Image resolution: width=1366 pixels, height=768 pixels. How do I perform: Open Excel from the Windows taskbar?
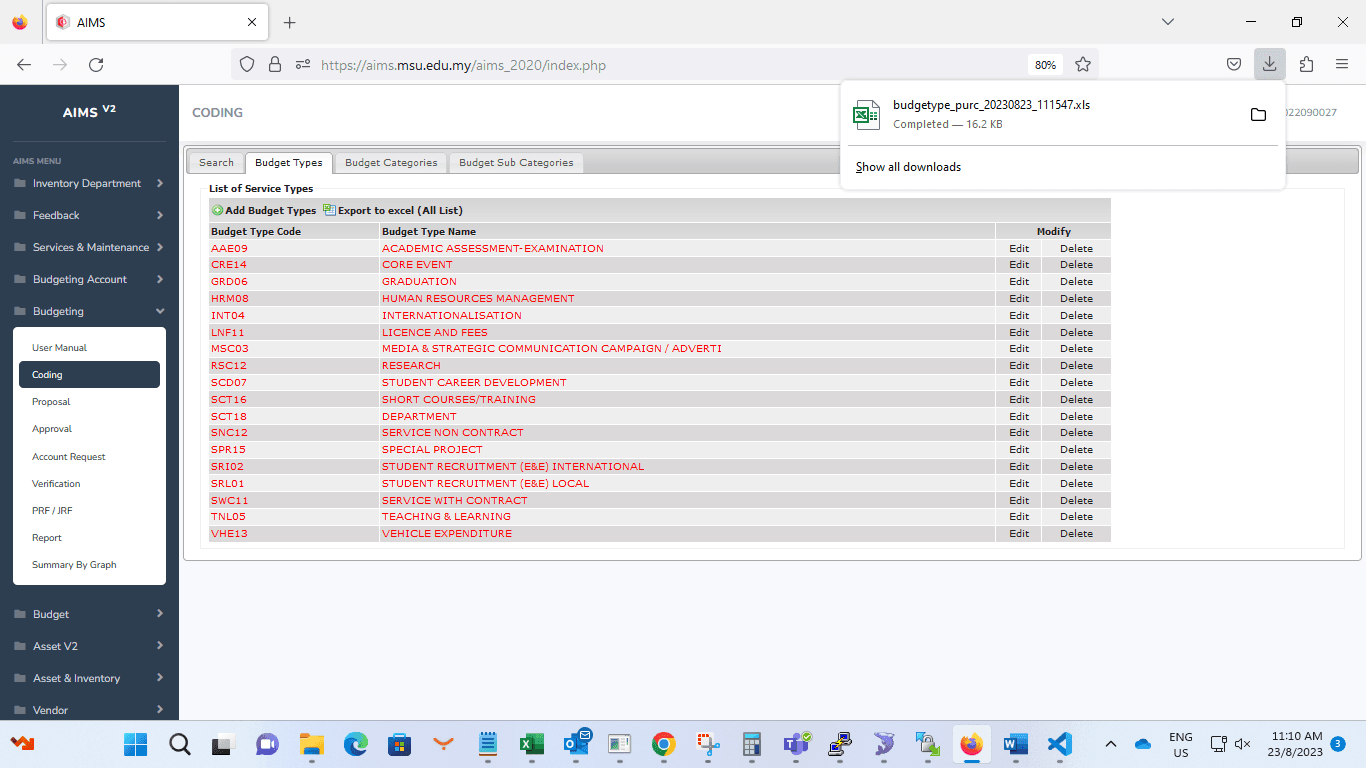pos(531,744)
